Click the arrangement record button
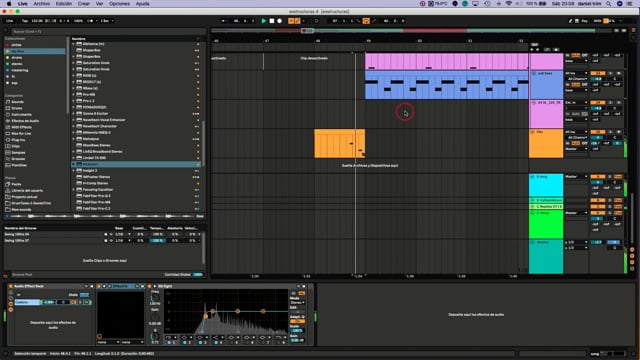Screen dimensions: 640x360 (280, 21)
